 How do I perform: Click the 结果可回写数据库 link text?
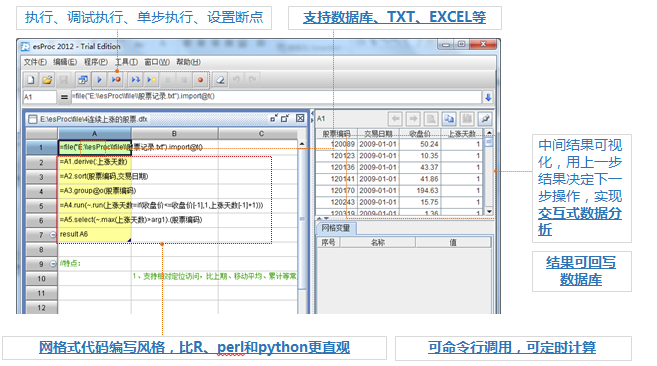[581, 271]
